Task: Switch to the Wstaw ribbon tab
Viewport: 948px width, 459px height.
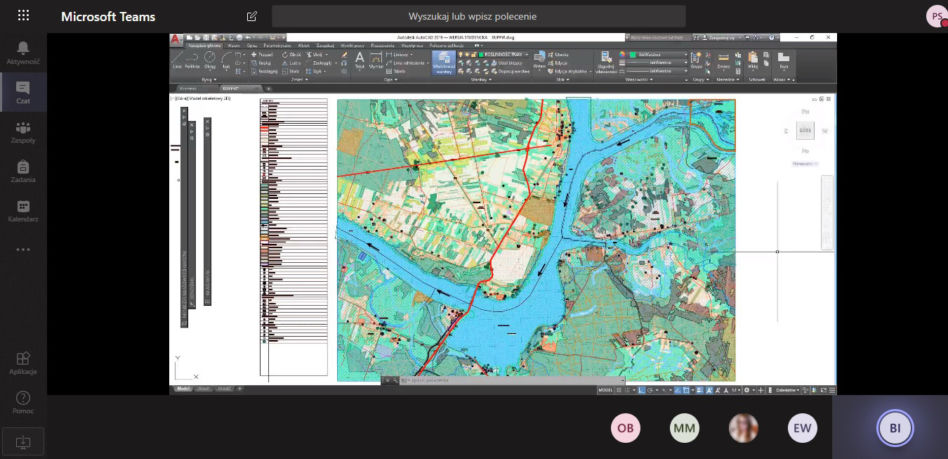Action: (x=234, y=45)
